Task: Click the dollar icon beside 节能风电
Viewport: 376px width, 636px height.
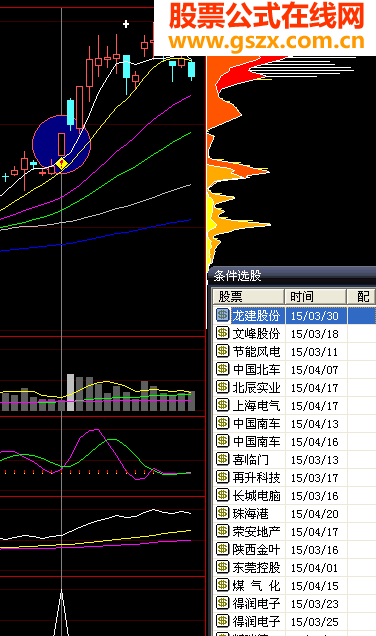Action: pos(222,351)
